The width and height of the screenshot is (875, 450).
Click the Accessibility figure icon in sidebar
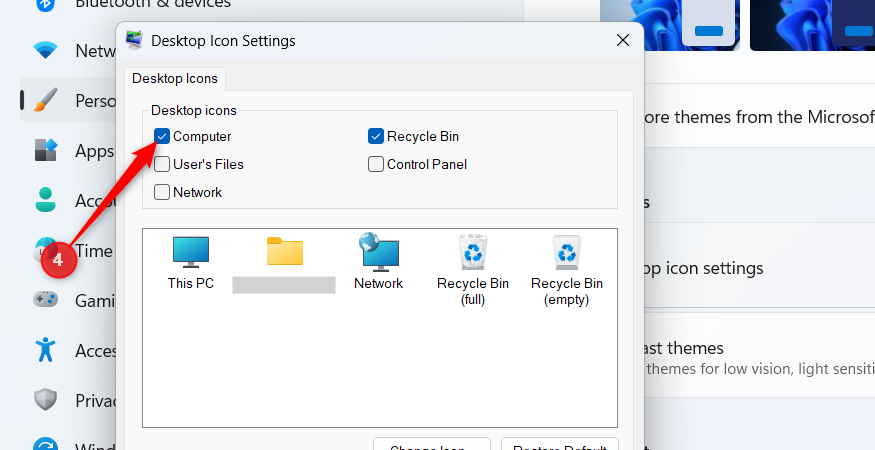(46, 350)
